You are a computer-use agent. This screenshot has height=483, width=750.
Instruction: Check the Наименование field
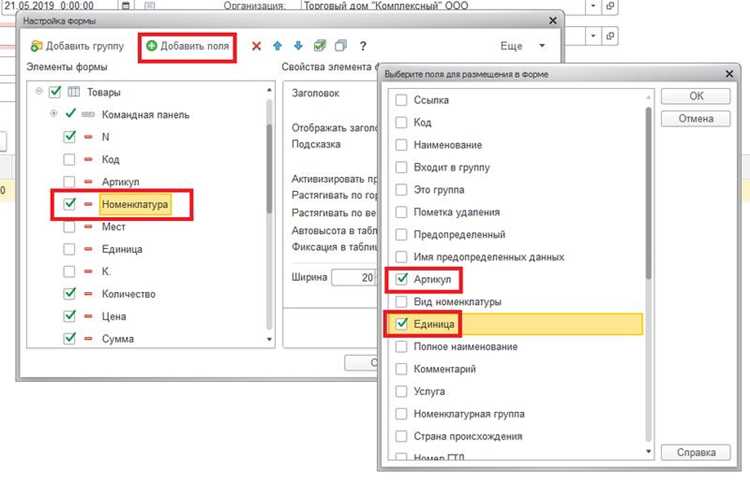pyautogui.click(x=401, y=145)
